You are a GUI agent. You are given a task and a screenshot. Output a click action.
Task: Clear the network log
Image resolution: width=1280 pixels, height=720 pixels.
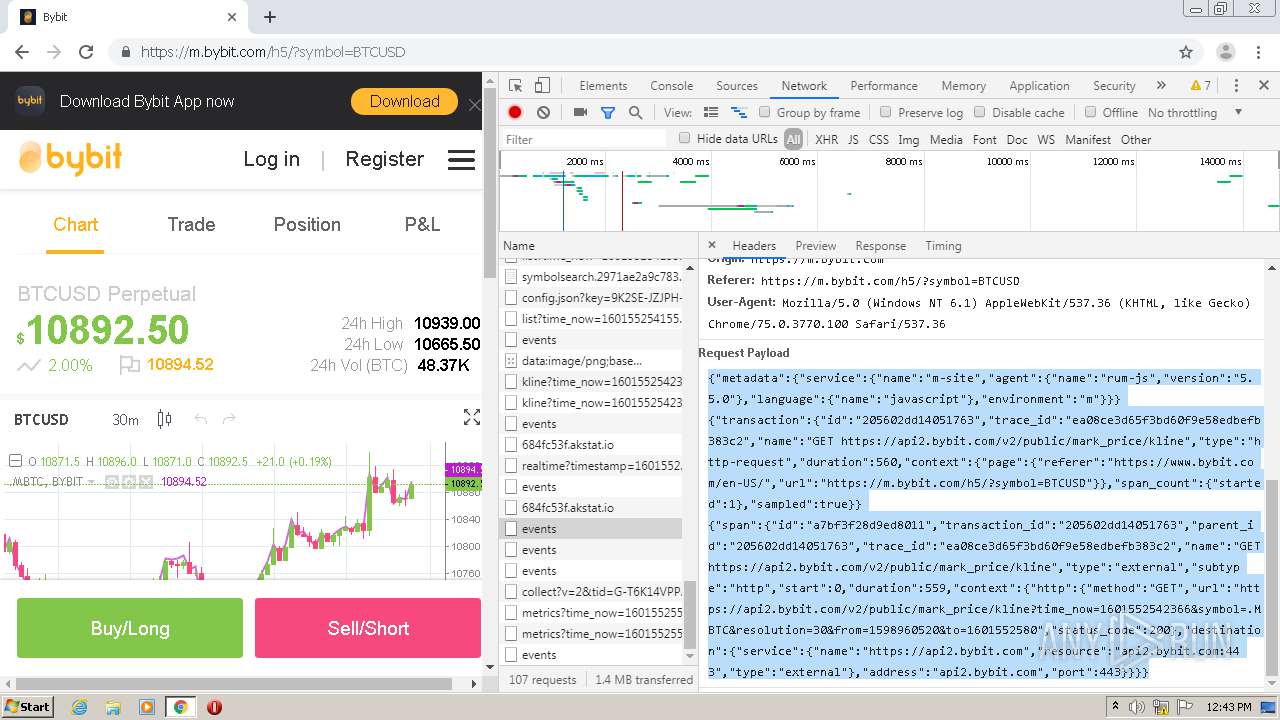click(x=543, y=113)
